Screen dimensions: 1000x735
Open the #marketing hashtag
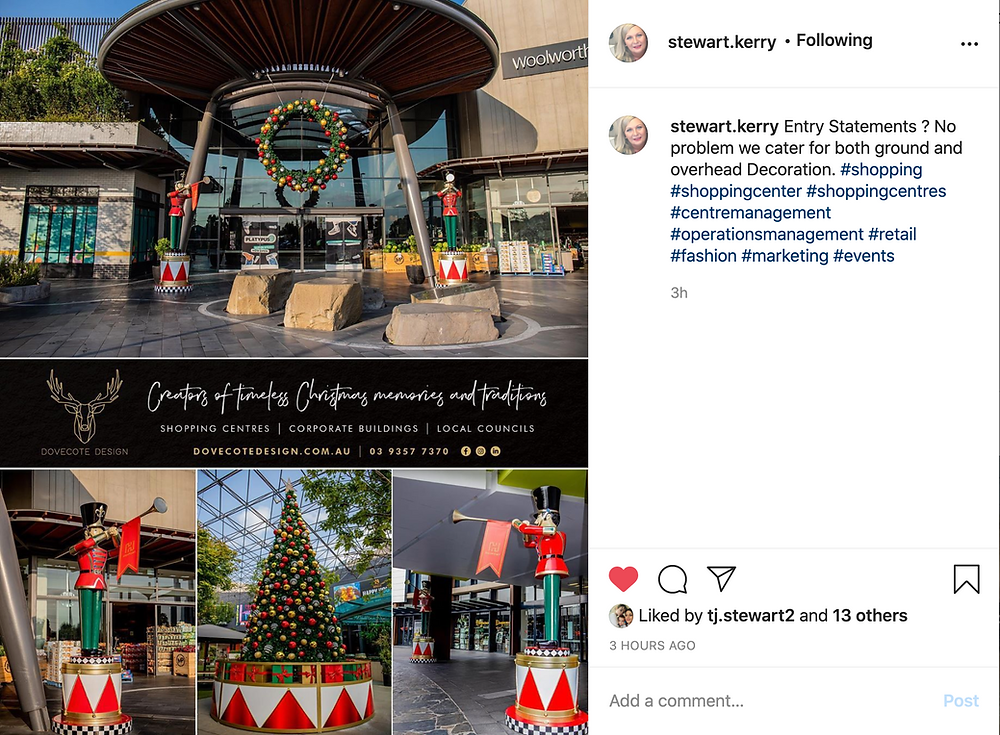click(784, 256)
